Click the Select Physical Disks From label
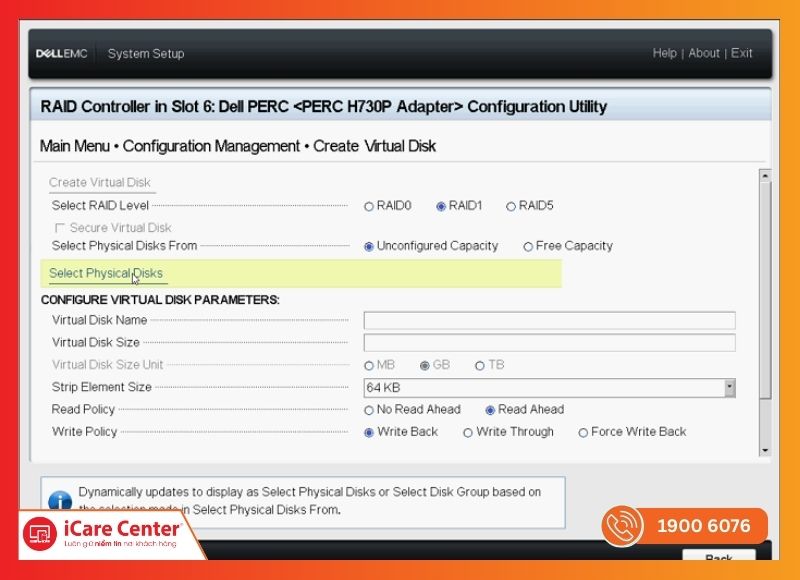This screenshot has width=800, height=580. click(x=124, y=246)
